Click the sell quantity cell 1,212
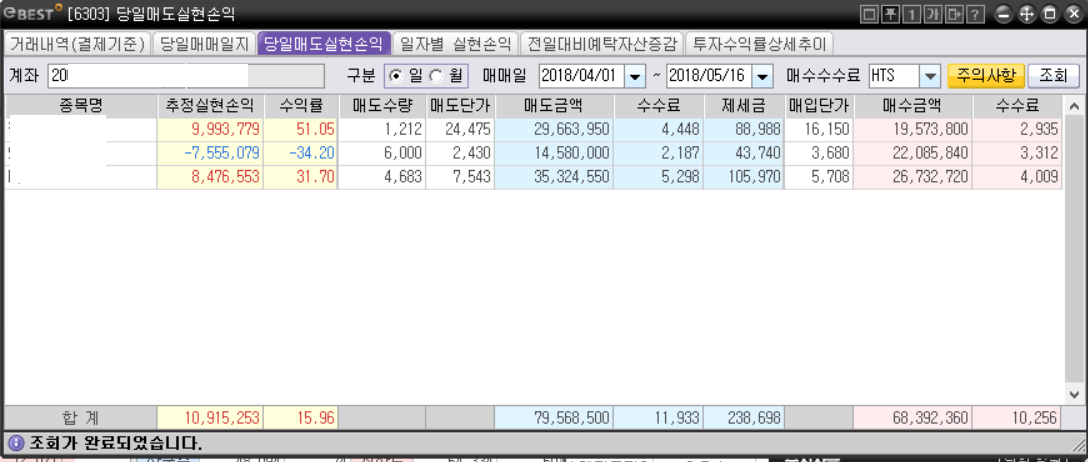This screenshot has height=462, width=1088. tap(382, 129)
